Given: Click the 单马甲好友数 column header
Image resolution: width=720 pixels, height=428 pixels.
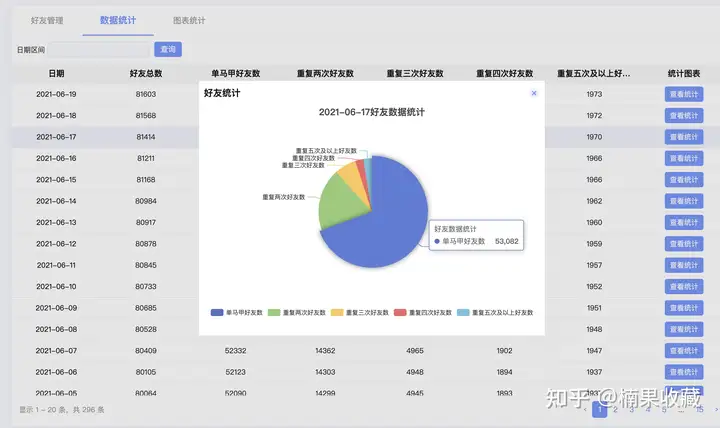Looking at the screenshot, I should coord(236,73).
